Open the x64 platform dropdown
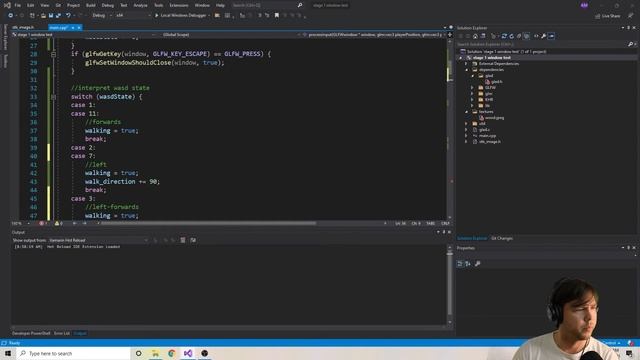Viewport: 640px width, 360px height. coord(133,16)
